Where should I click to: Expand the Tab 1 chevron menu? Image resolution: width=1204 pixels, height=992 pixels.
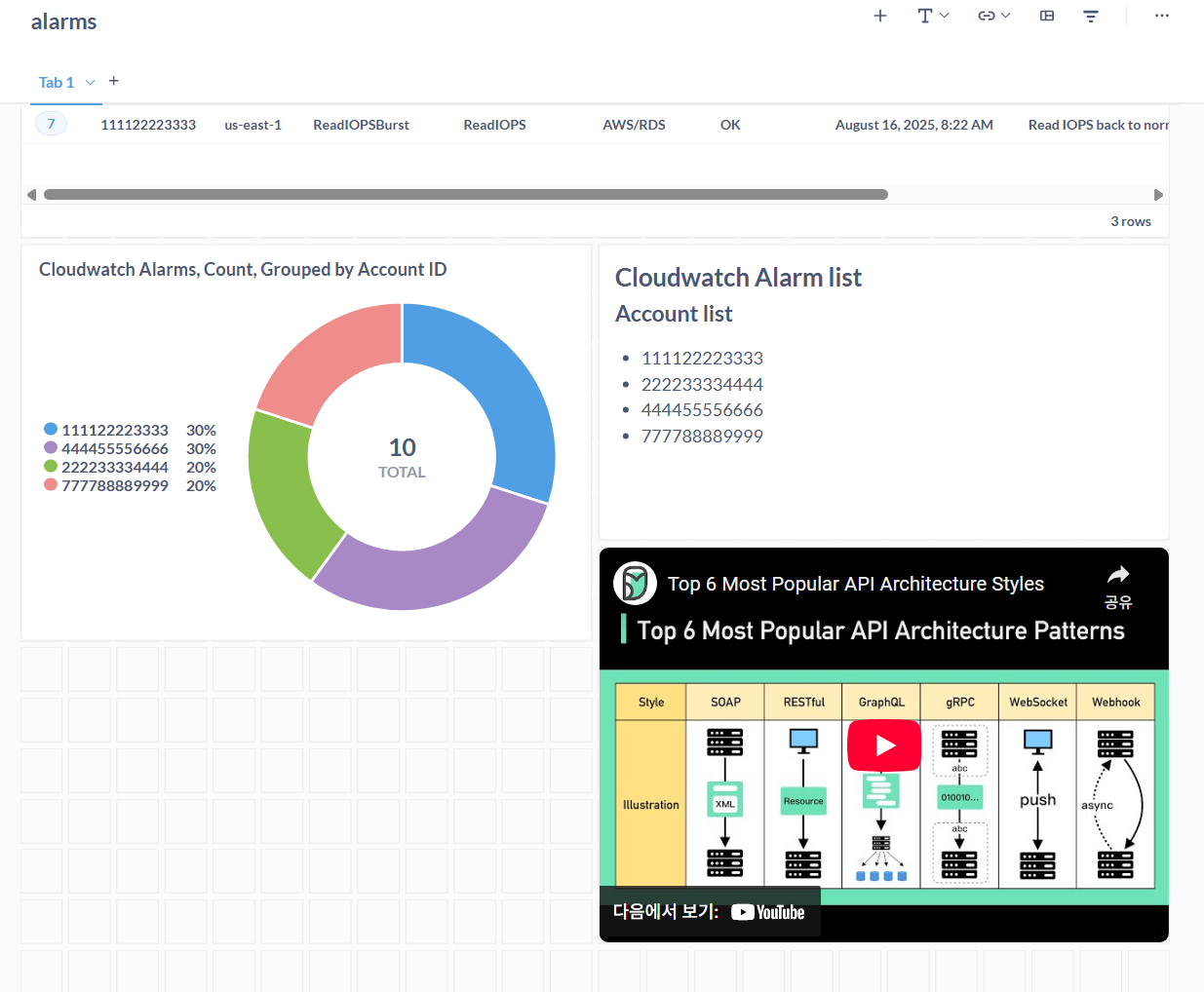(91, 83)
